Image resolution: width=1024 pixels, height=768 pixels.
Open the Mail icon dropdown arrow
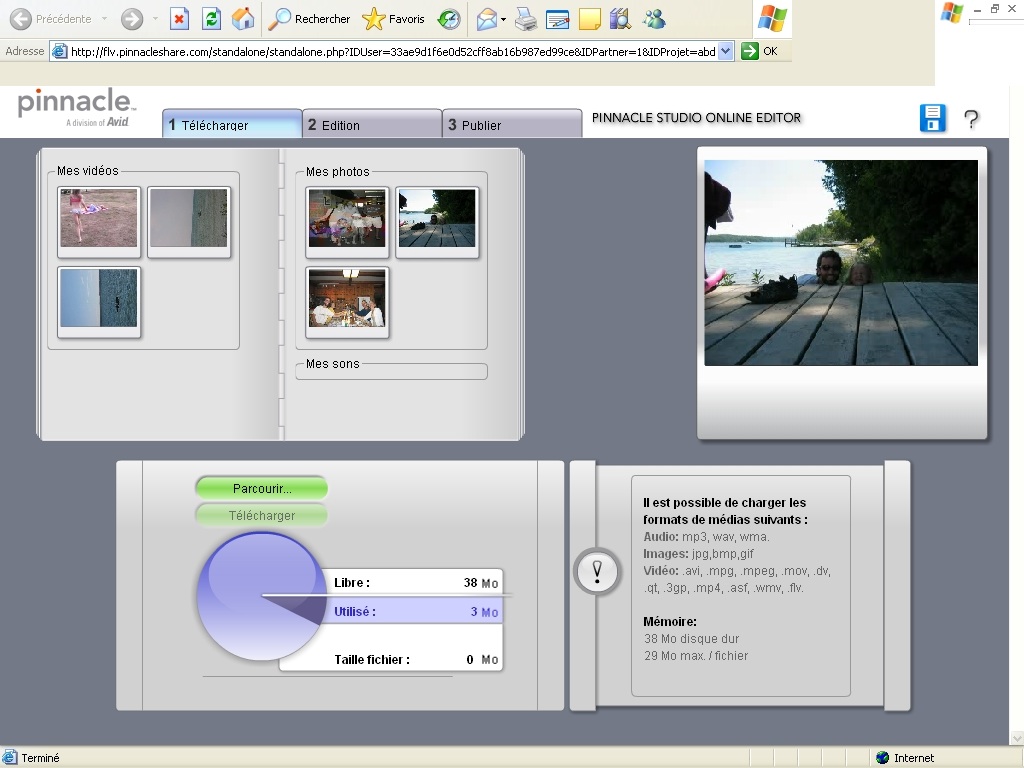[504, 19]
